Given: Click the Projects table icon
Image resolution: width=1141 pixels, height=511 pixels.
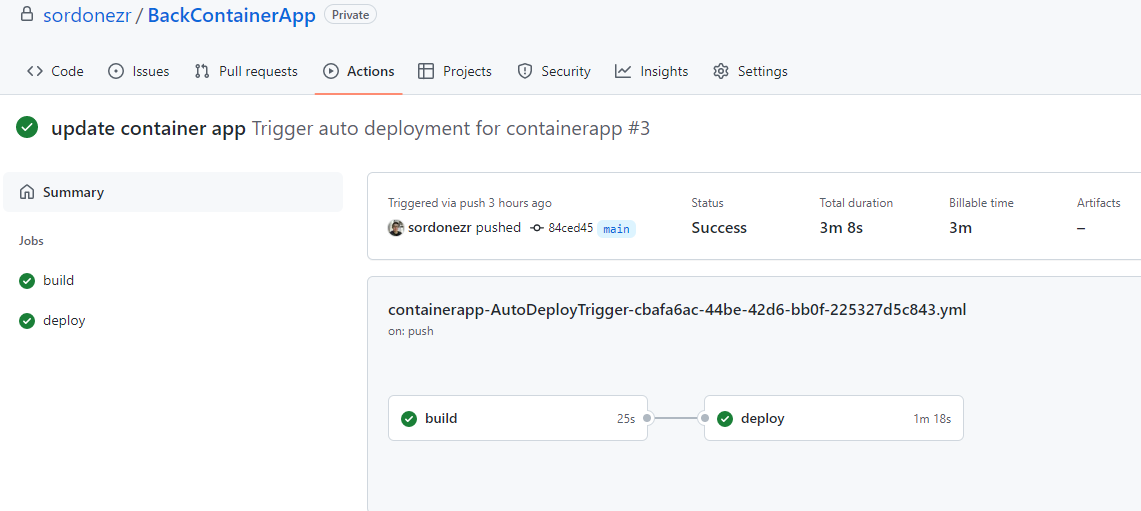Looking at the screenshot, I should [426, 71].
